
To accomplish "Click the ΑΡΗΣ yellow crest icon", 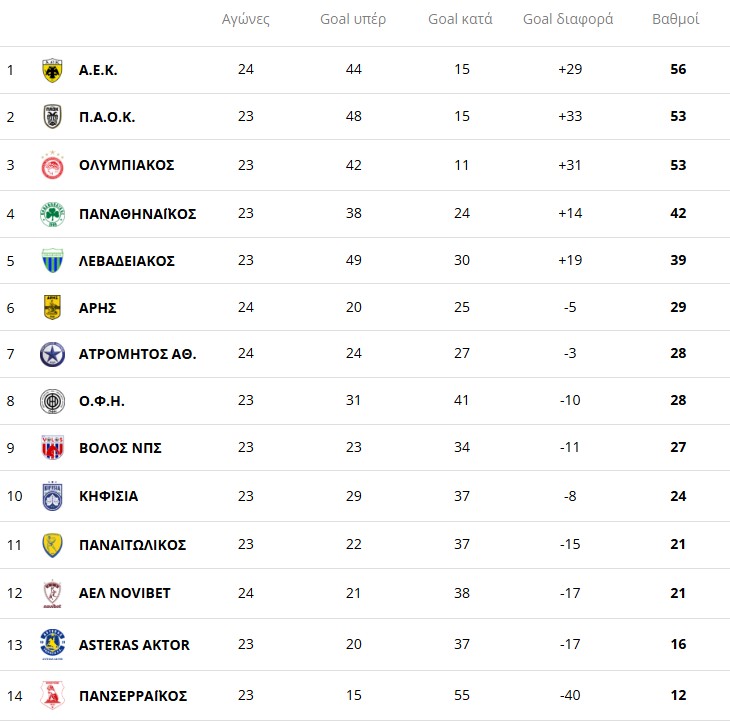I will 52,307.
